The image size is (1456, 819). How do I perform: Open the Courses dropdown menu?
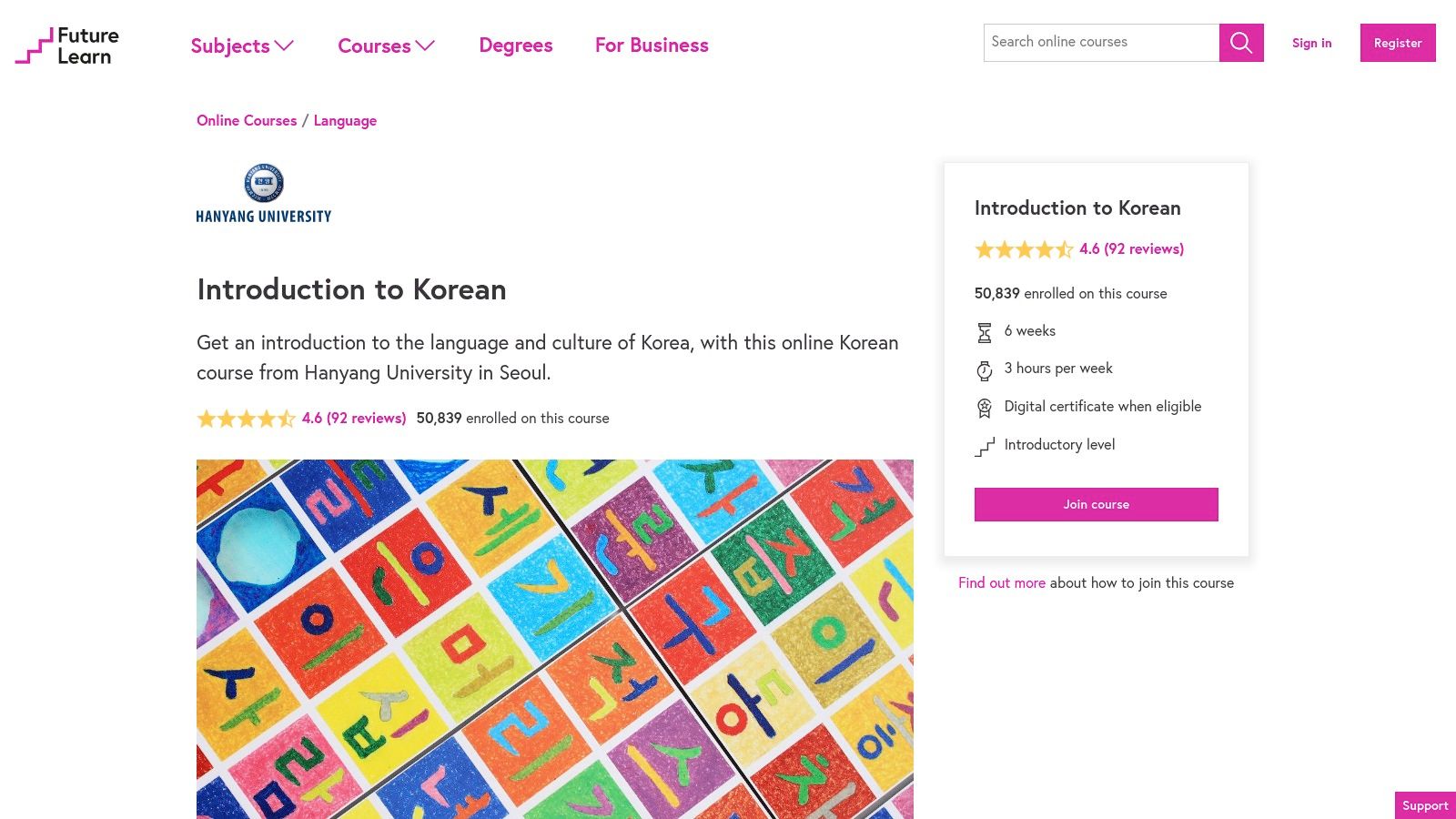[386, 45]
